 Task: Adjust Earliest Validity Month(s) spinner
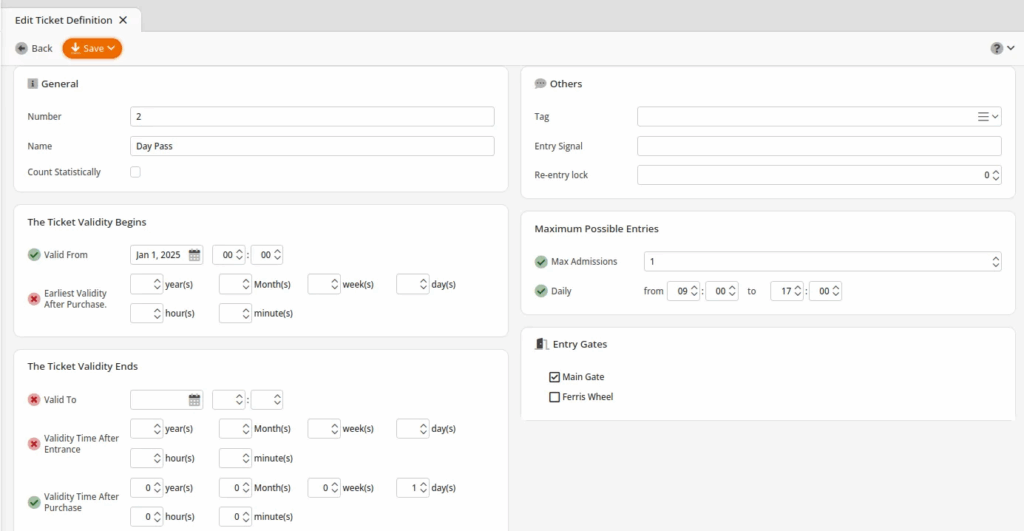click(246, 284)
